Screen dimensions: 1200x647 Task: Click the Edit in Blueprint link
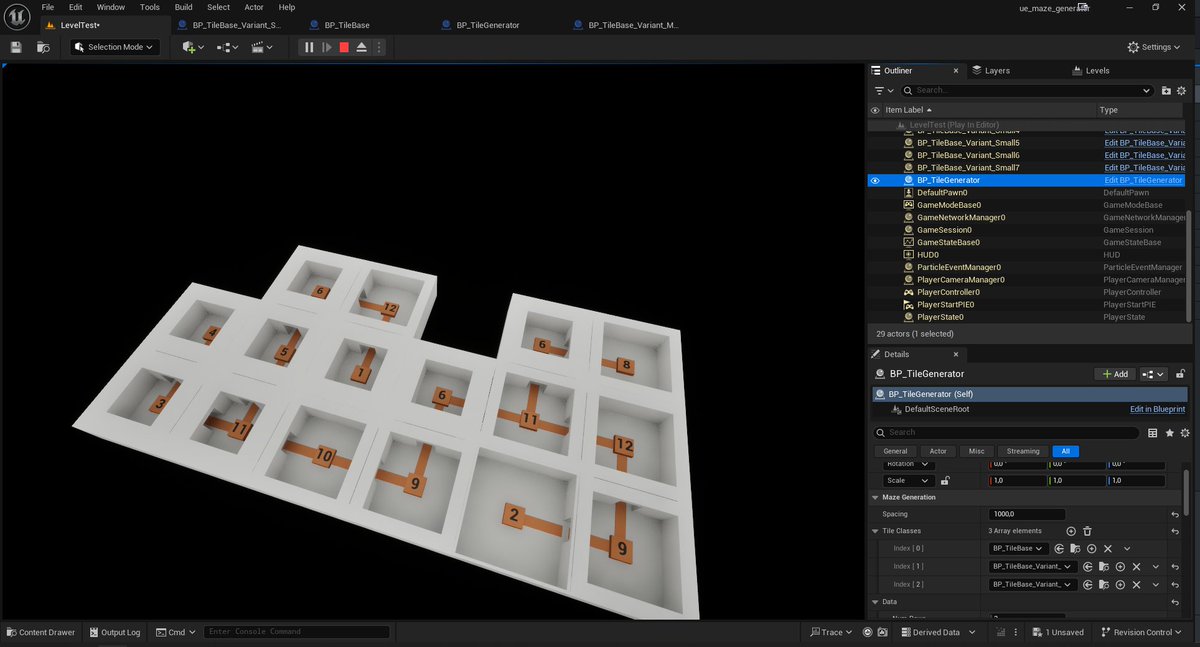(1157, 409)
